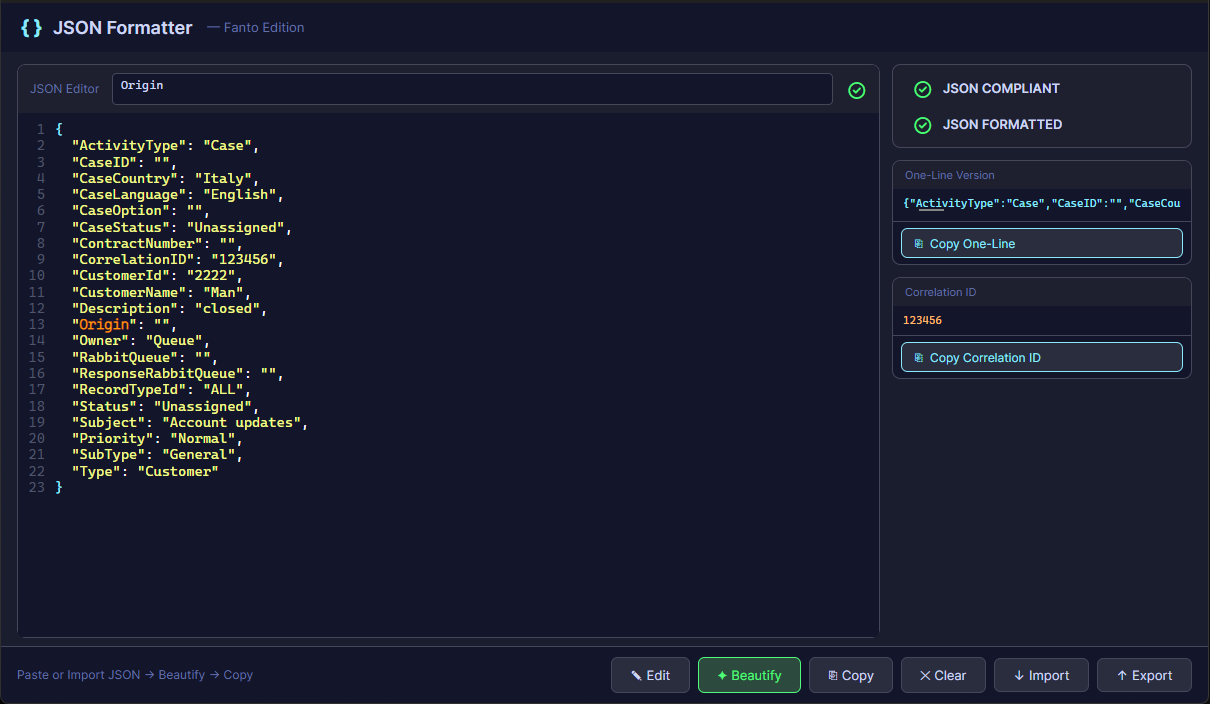Click the Beautify button
This screenshot has width=1210, height=704.
(x=749, y=675)
